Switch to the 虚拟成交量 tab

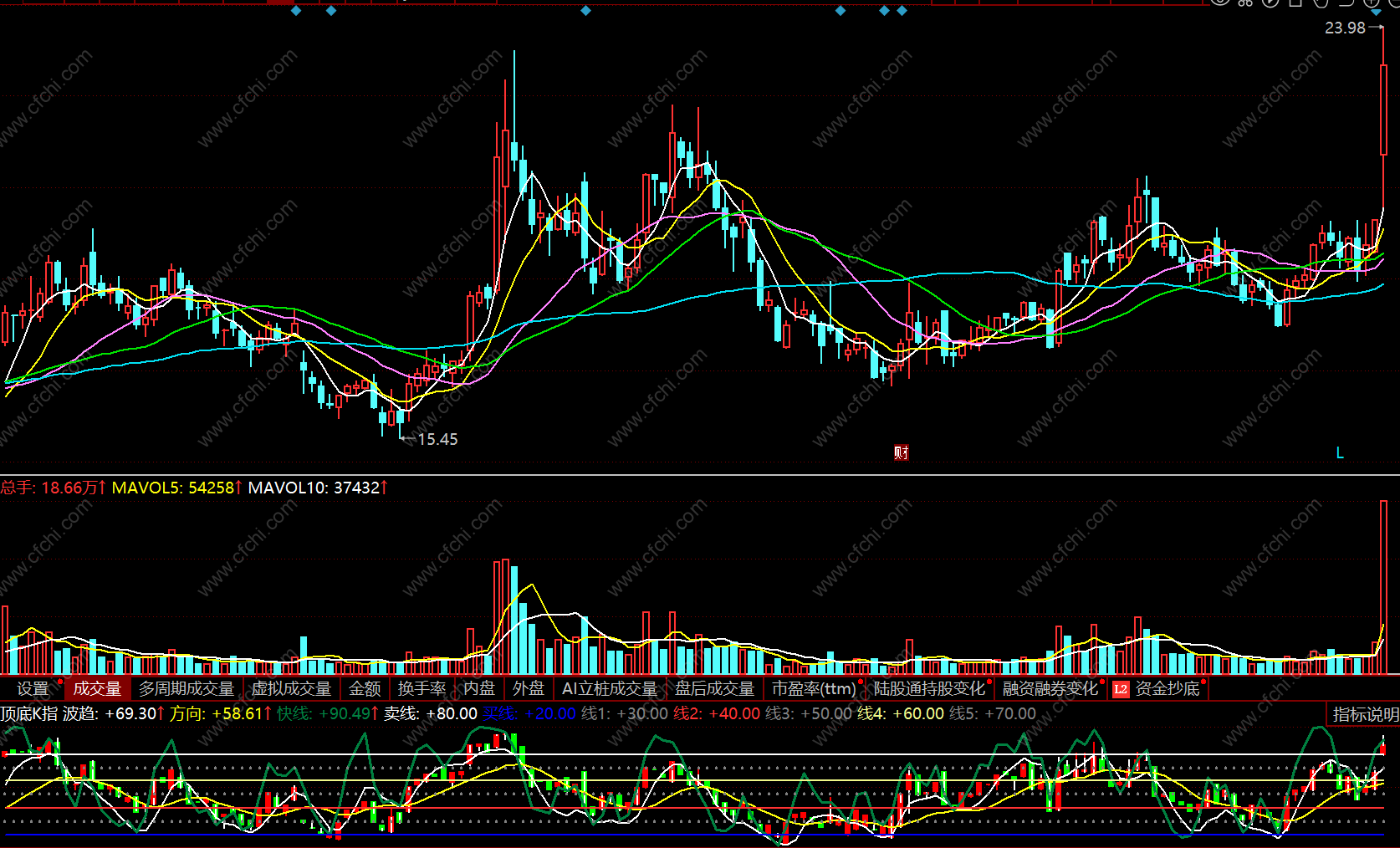coord(292,688)
